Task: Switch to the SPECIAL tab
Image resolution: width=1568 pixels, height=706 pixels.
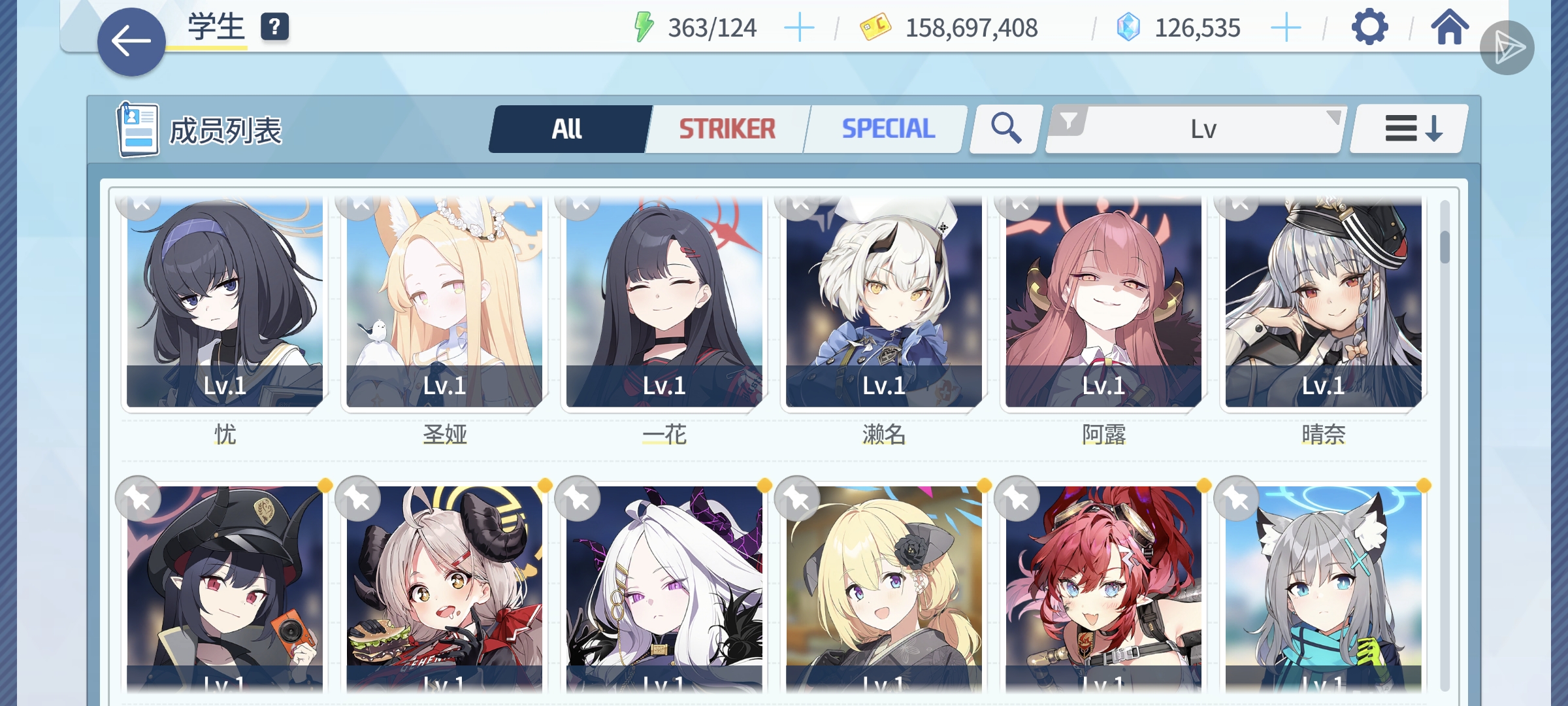Action: point(888,129)
